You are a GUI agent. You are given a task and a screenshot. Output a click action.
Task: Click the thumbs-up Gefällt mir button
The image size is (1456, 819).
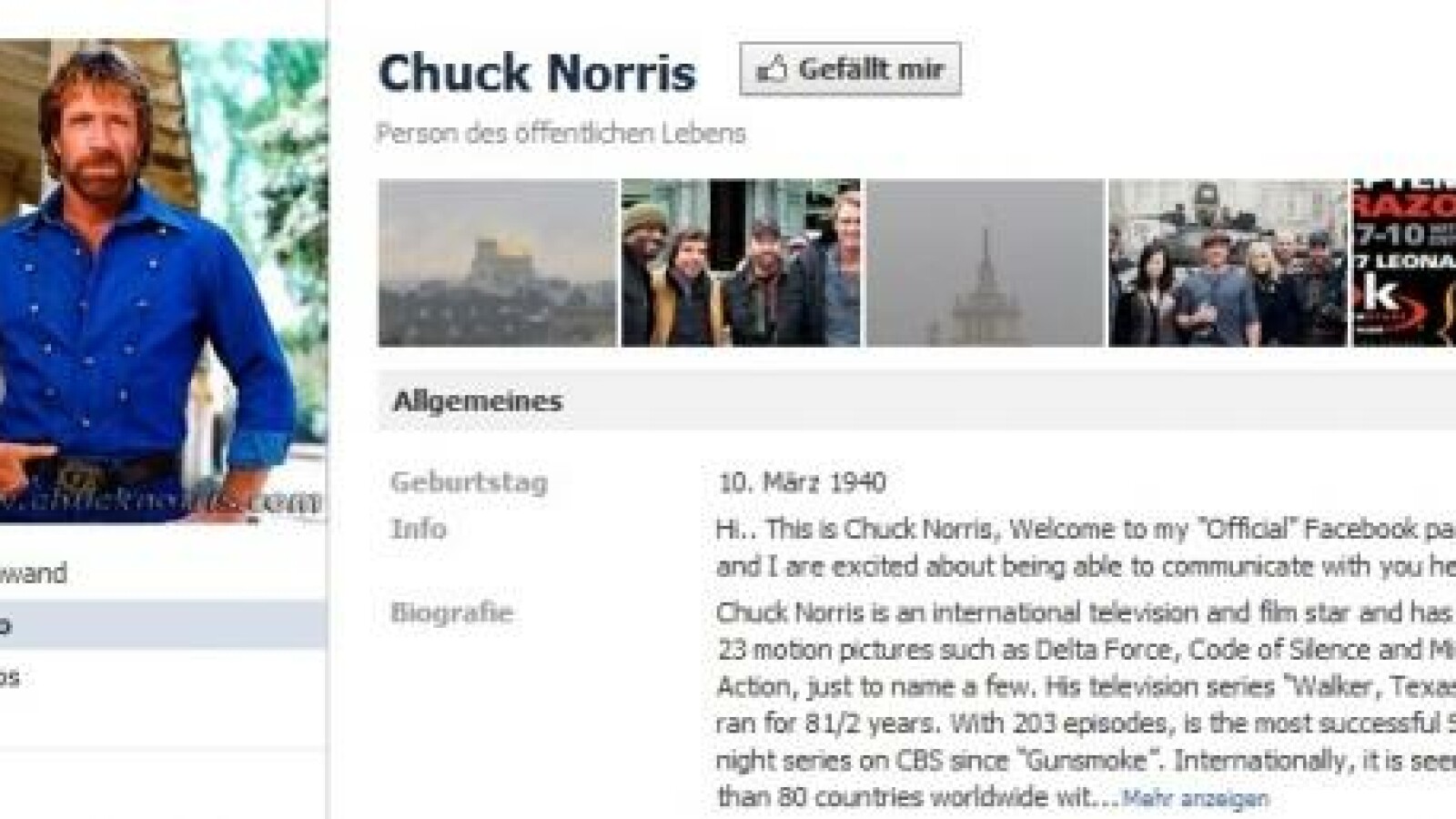[850, 69]
